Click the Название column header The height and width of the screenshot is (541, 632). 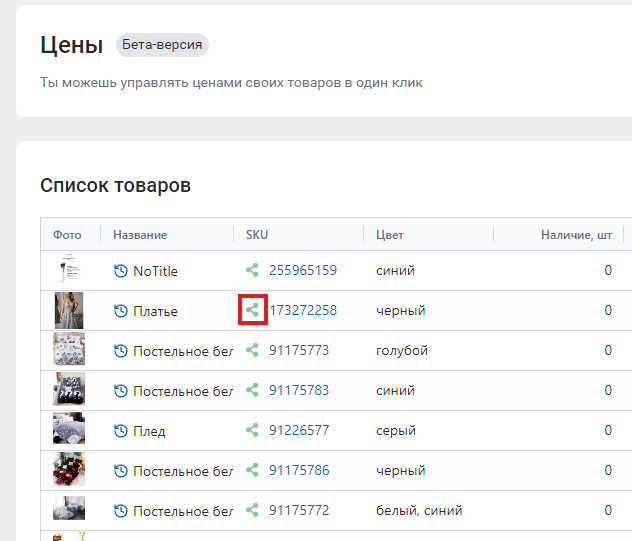140,235
